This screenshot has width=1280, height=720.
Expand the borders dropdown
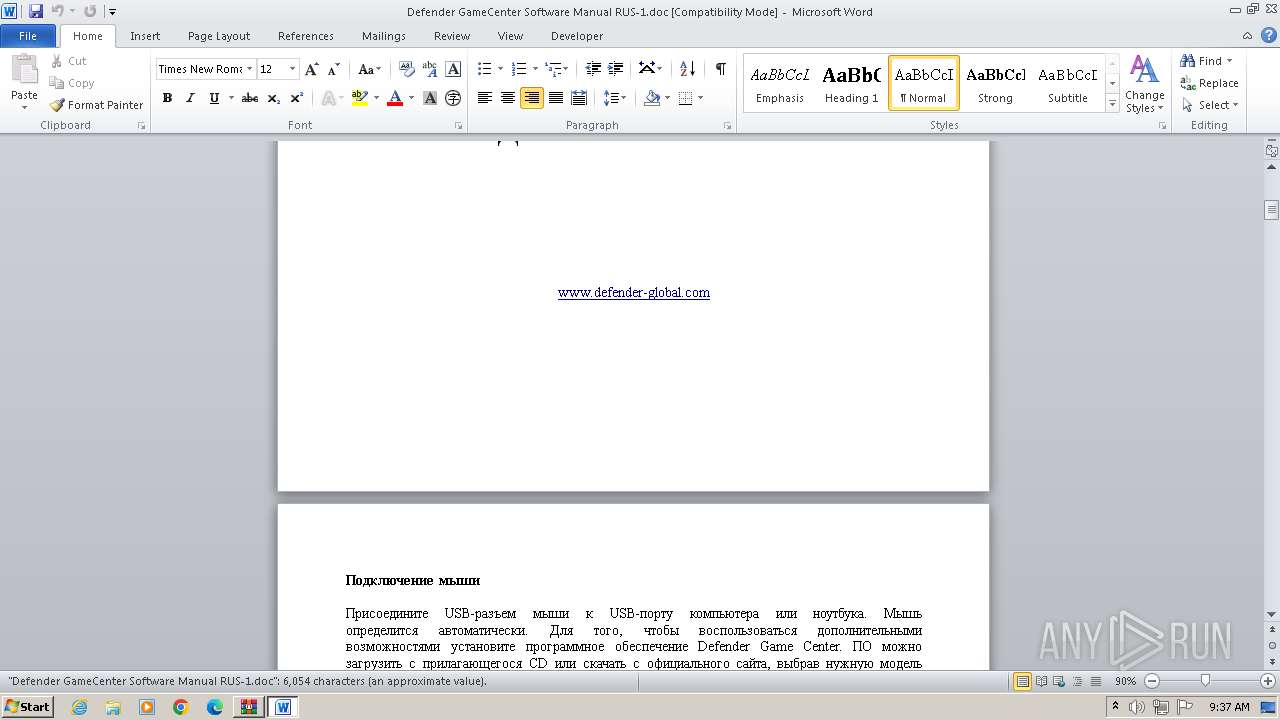pyautogui.click(x=700, y=98)
